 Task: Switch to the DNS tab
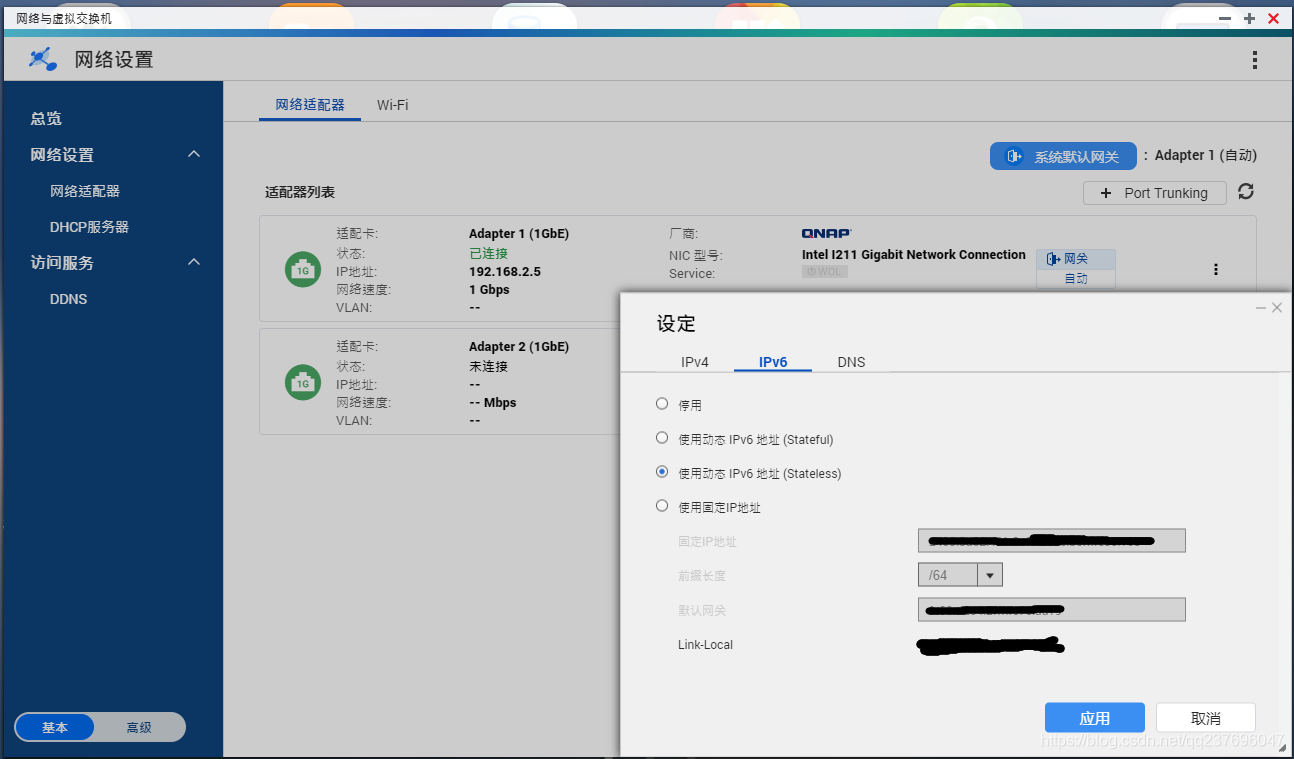851,362
